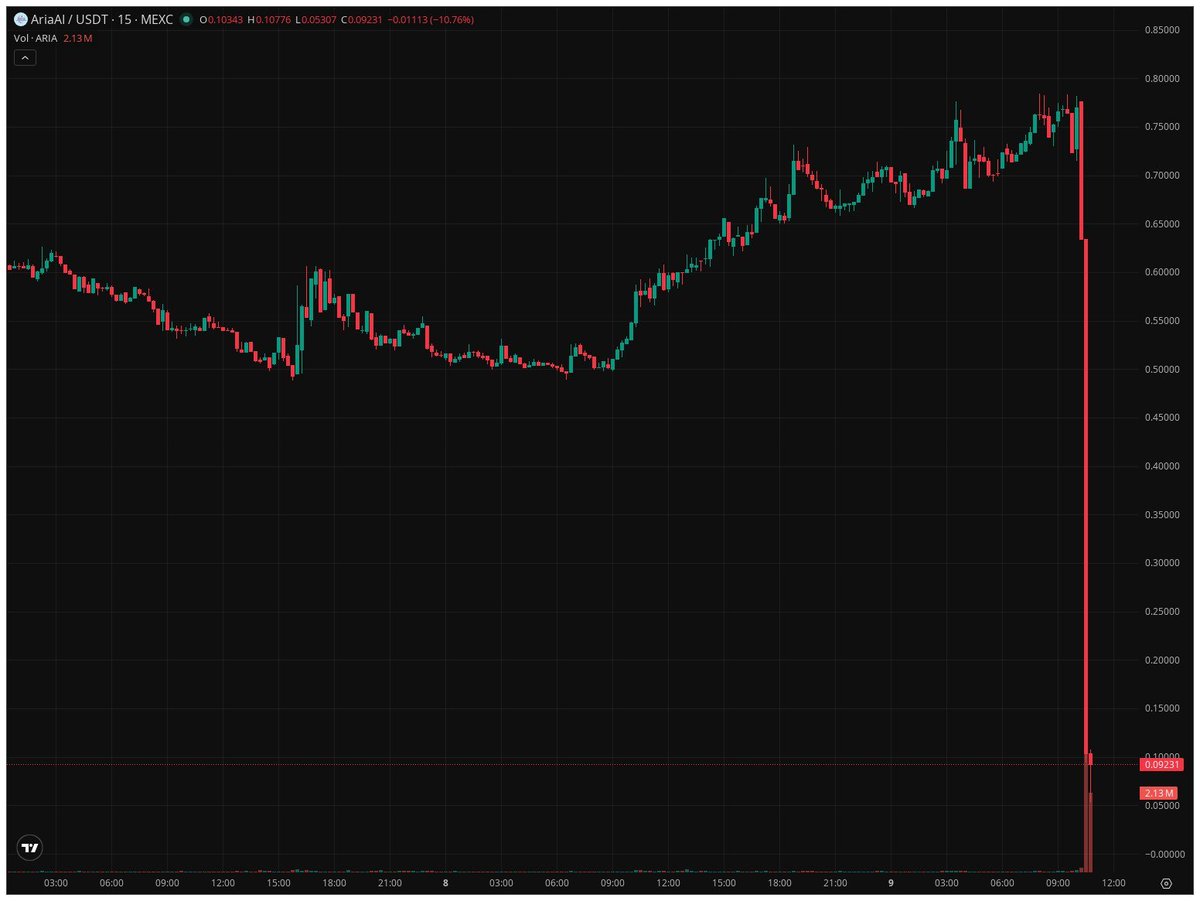Image resolution: width=1200 pixels, height=901 pixels.
Task: Click the 0.55000 price axis label
Action: pyautogui.click(x=1162, y=321)
